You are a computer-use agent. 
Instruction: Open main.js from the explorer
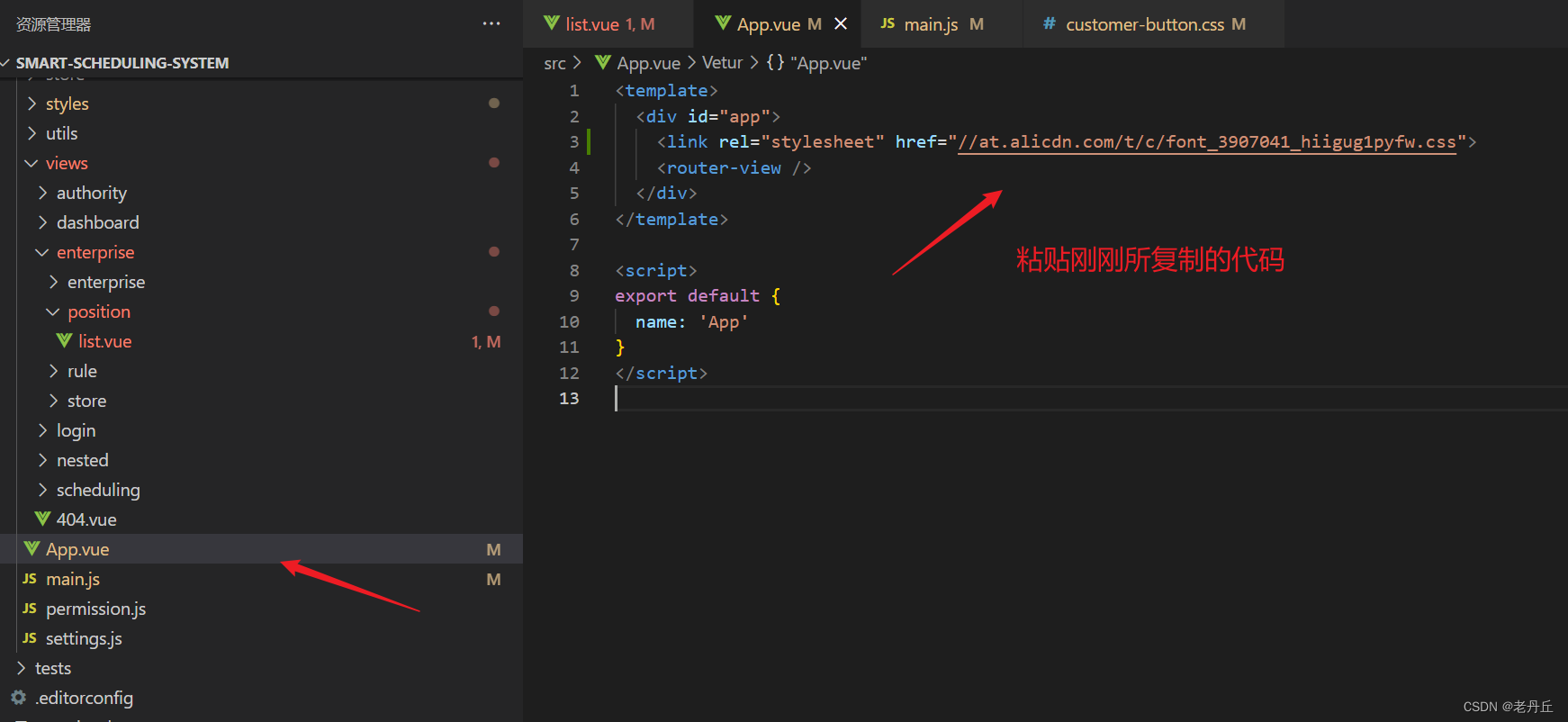(x=261, y=579)
